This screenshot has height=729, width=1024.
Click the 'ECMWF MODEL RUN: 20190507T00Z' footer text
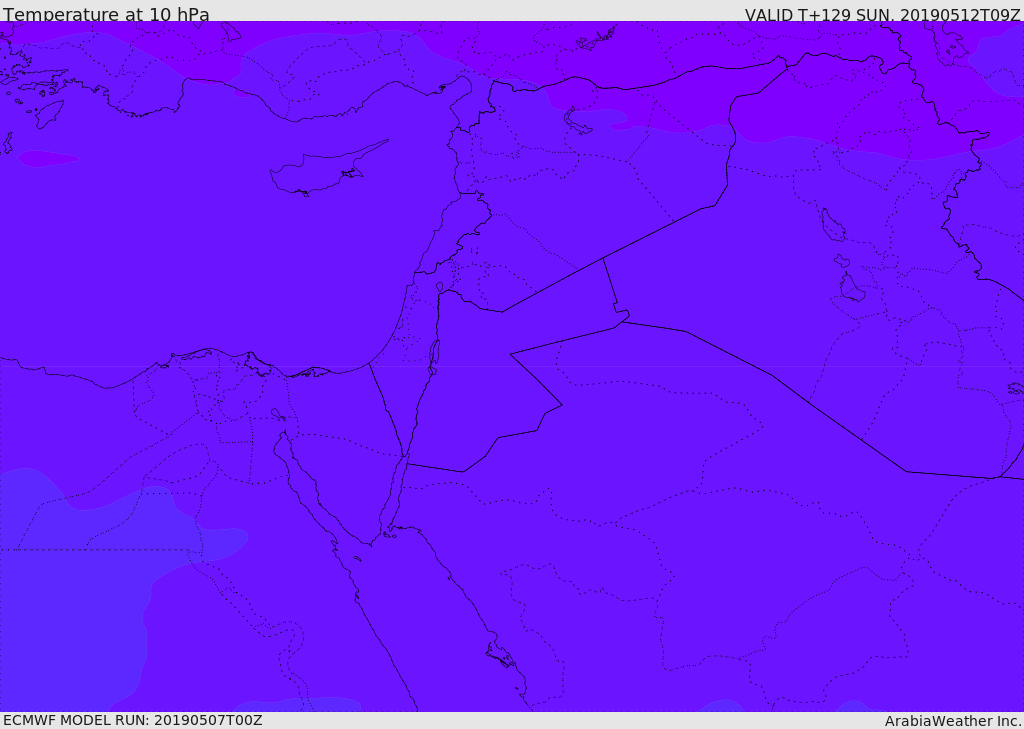coord(133,721)
